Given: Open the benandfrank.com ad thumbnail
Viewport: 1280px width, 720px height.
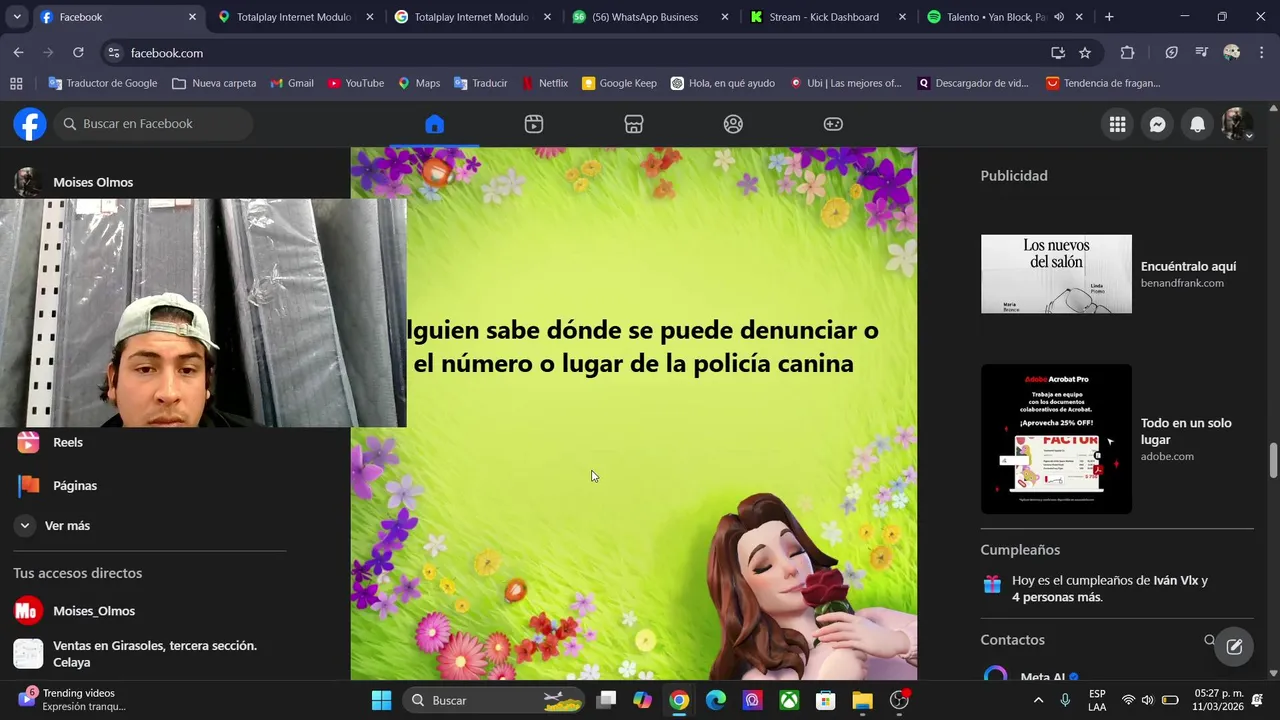Looking at the screenshot, I should (1056, 274).
